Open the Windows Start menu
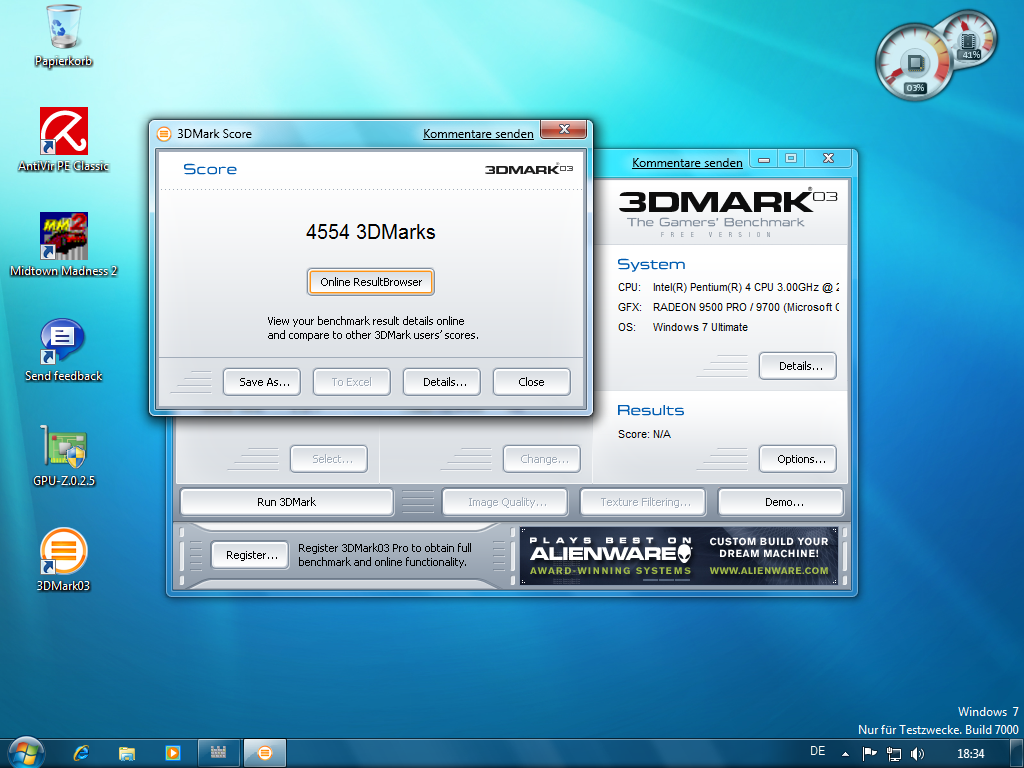This screenshot has height=768, width=1024. pyautogui.click(x=25, y=751)
